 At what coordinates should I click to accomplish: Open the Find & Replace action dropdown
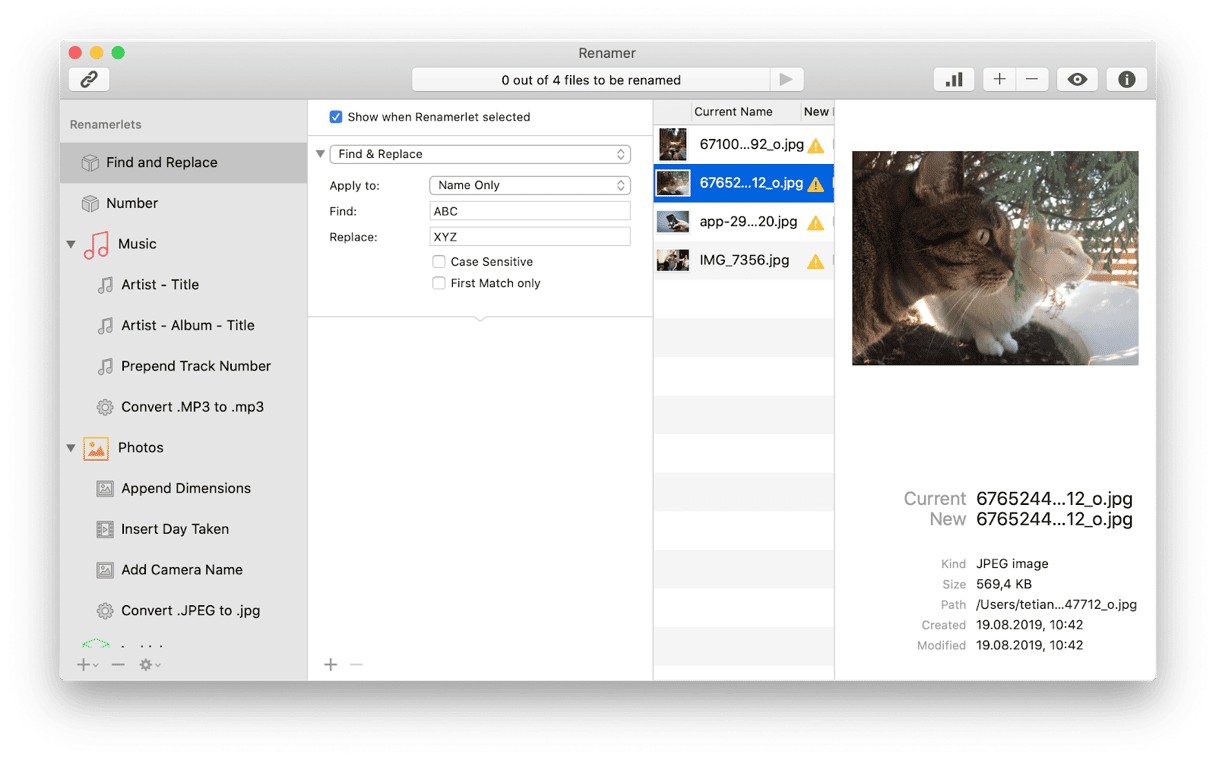coord(480,154)
